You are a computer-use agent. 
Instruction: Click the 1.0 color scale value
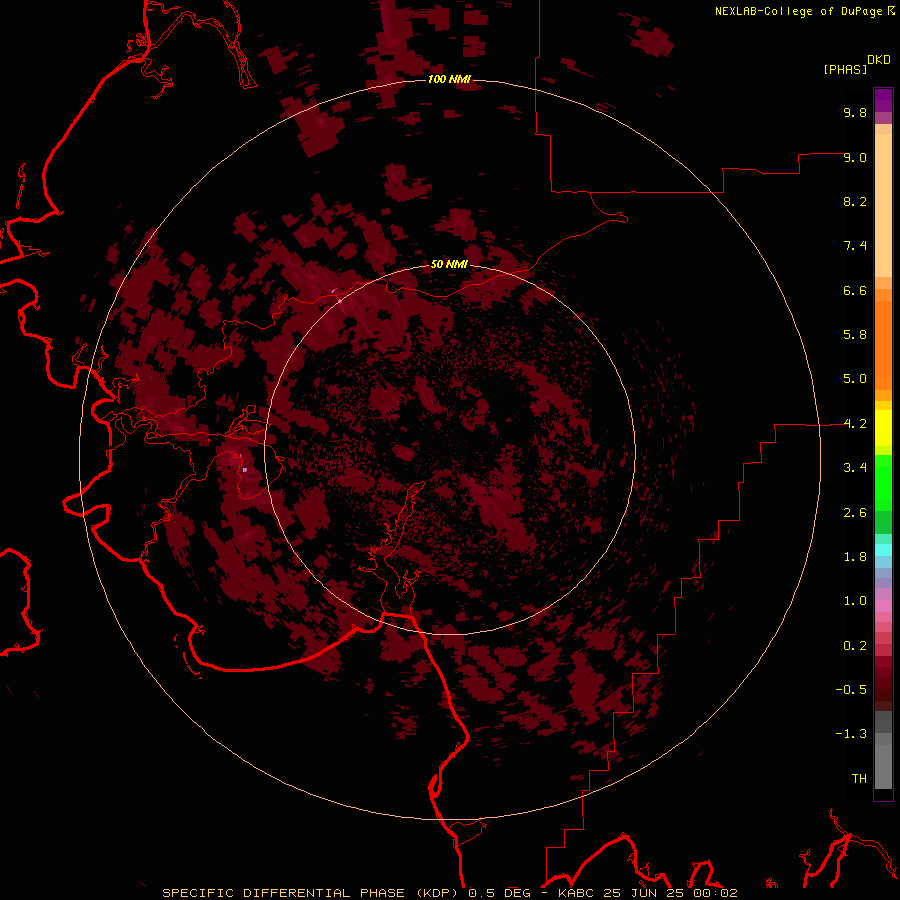pyautogui.click(x=855, y=601)
